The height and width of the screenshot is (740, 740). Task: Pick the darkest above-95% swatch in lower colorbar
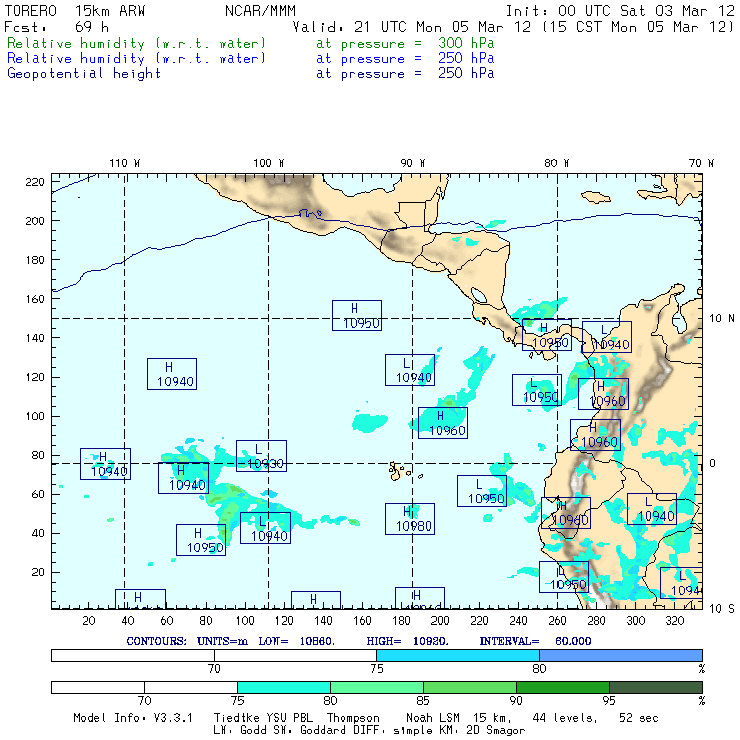[x=656, y=687]
